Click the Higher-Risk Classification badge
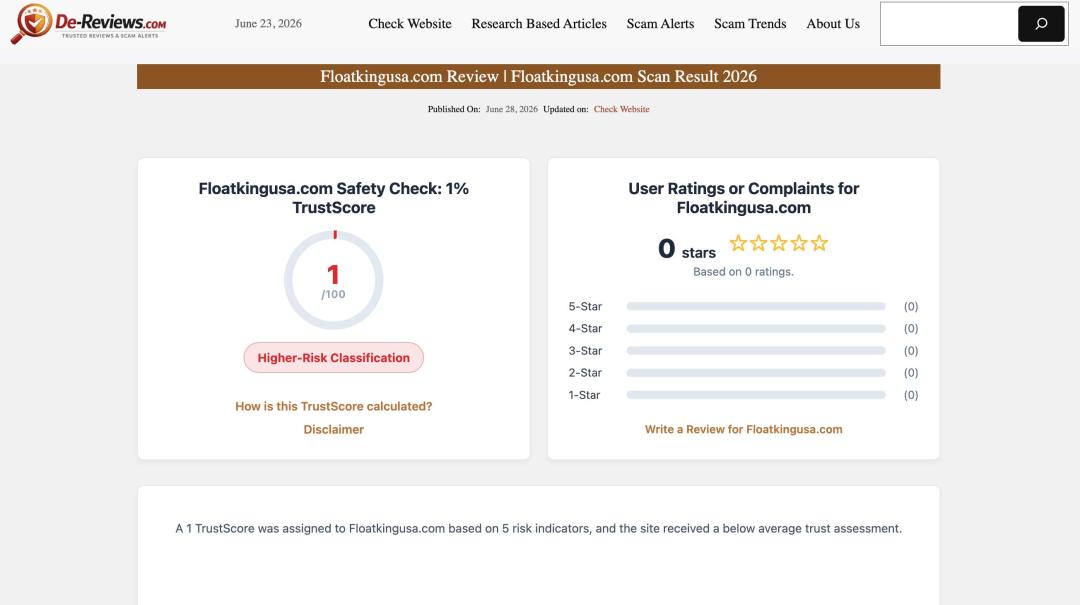 coord(333,358)
